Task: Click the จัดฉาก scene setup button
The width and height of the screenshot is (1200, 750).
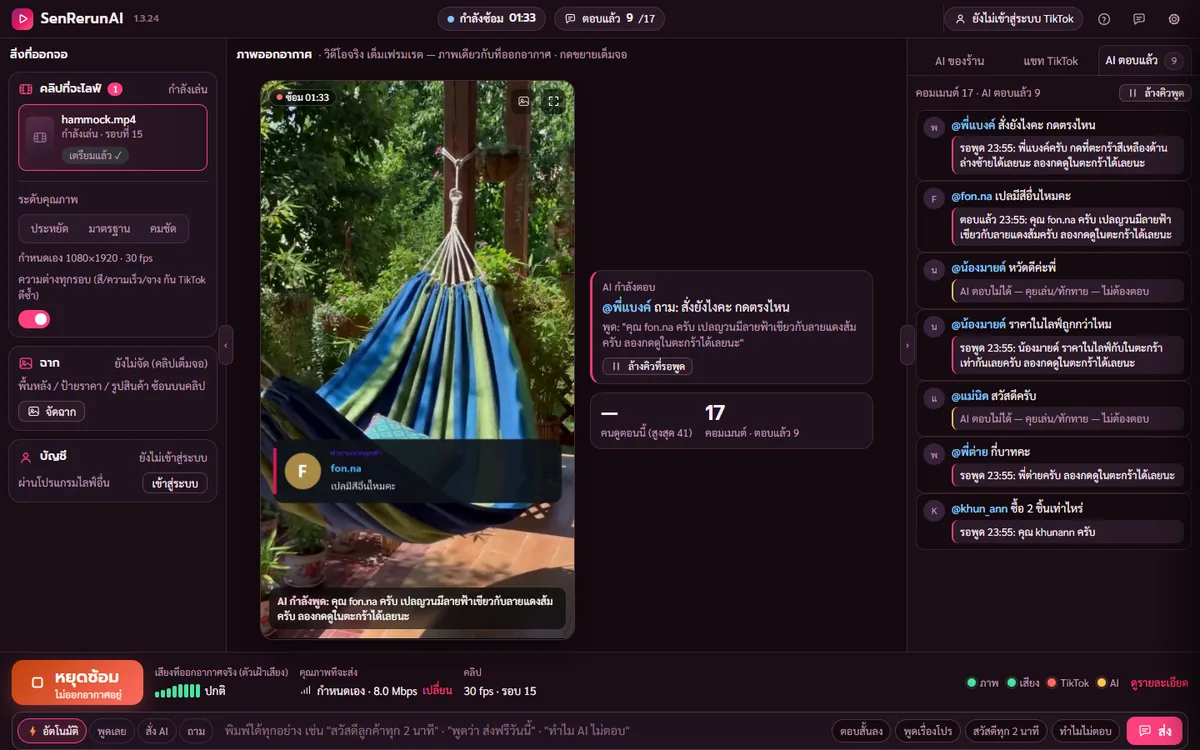Action: point(52,411)
